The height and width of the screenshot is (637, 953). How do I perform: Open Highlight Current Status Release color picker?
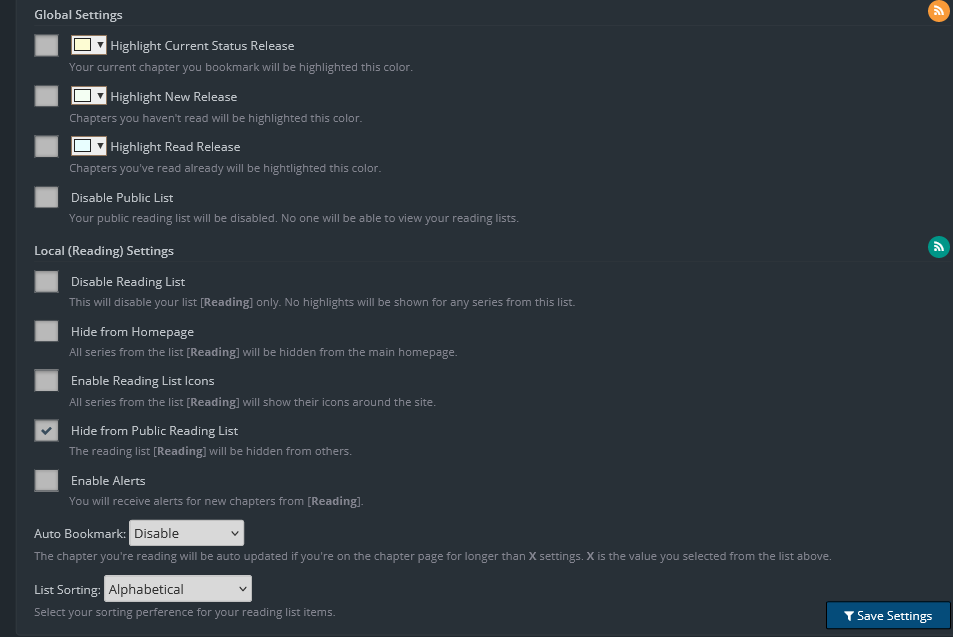pos(89,45)
